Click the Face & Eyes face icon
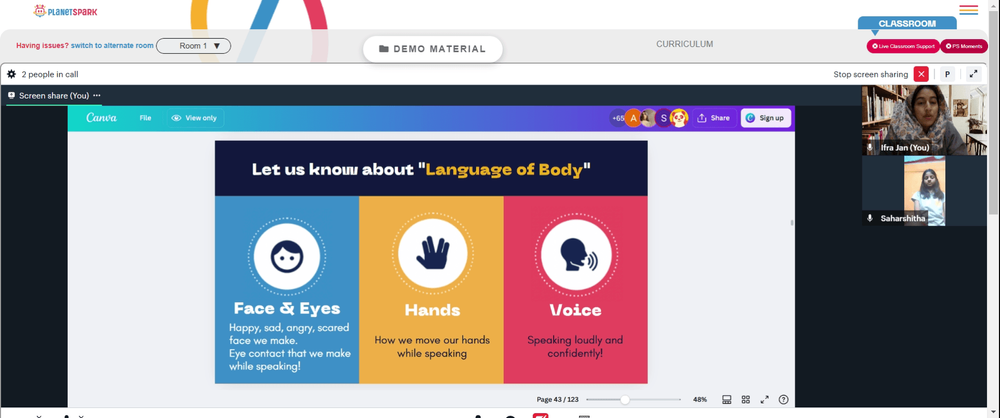1000x418 pixels. click(286, 257)
